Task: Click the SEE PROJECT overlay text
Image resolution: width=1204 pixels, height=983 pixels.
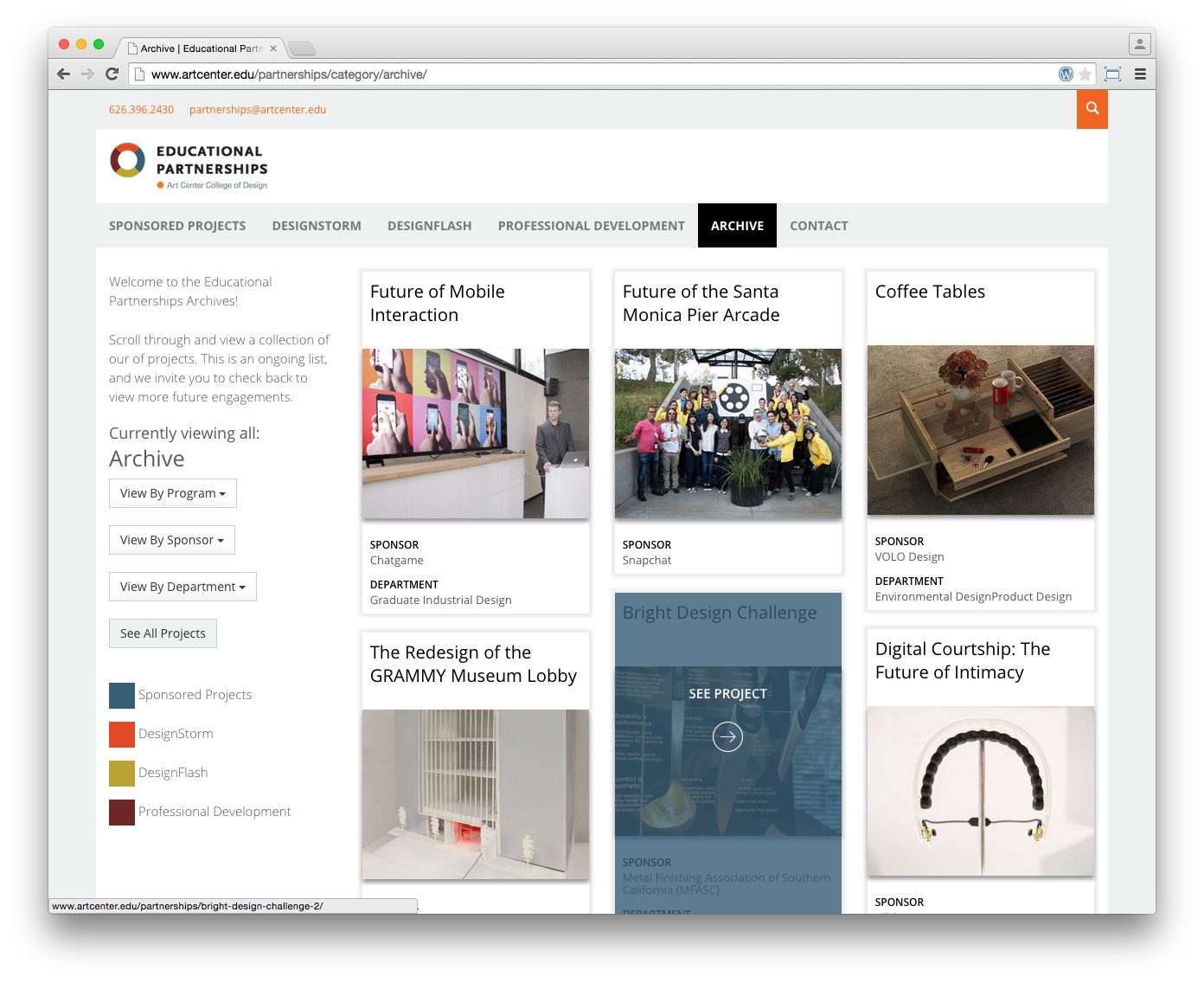Action: [x=727, y=694]
